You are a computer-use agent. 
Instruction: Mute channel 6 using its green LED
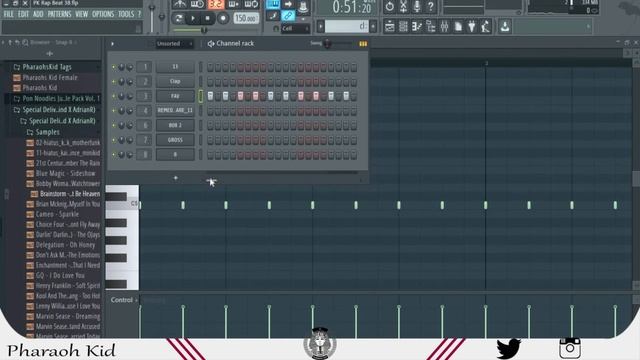point(113,125)
